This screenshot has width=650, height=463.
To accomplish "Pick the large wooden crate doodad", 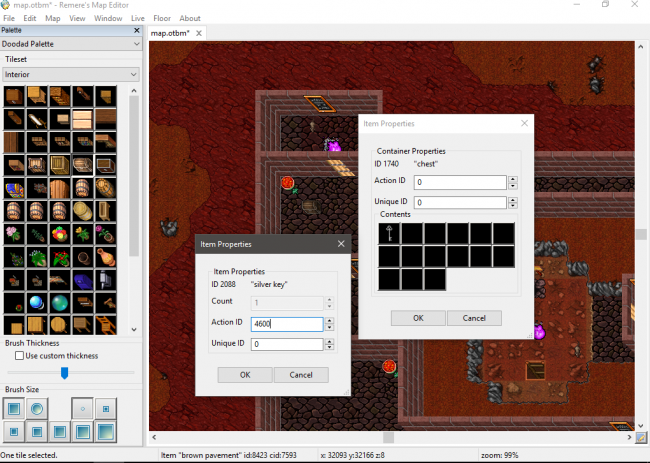I will 60,166.
